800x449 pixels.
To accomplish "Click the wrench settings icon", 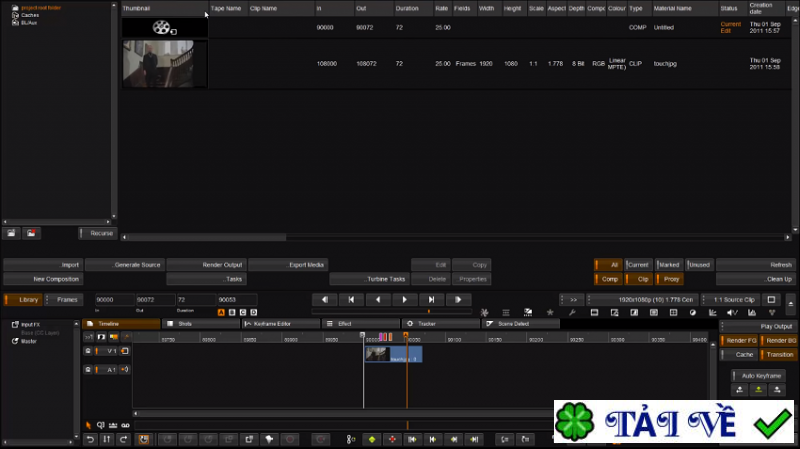I will 572,312.
